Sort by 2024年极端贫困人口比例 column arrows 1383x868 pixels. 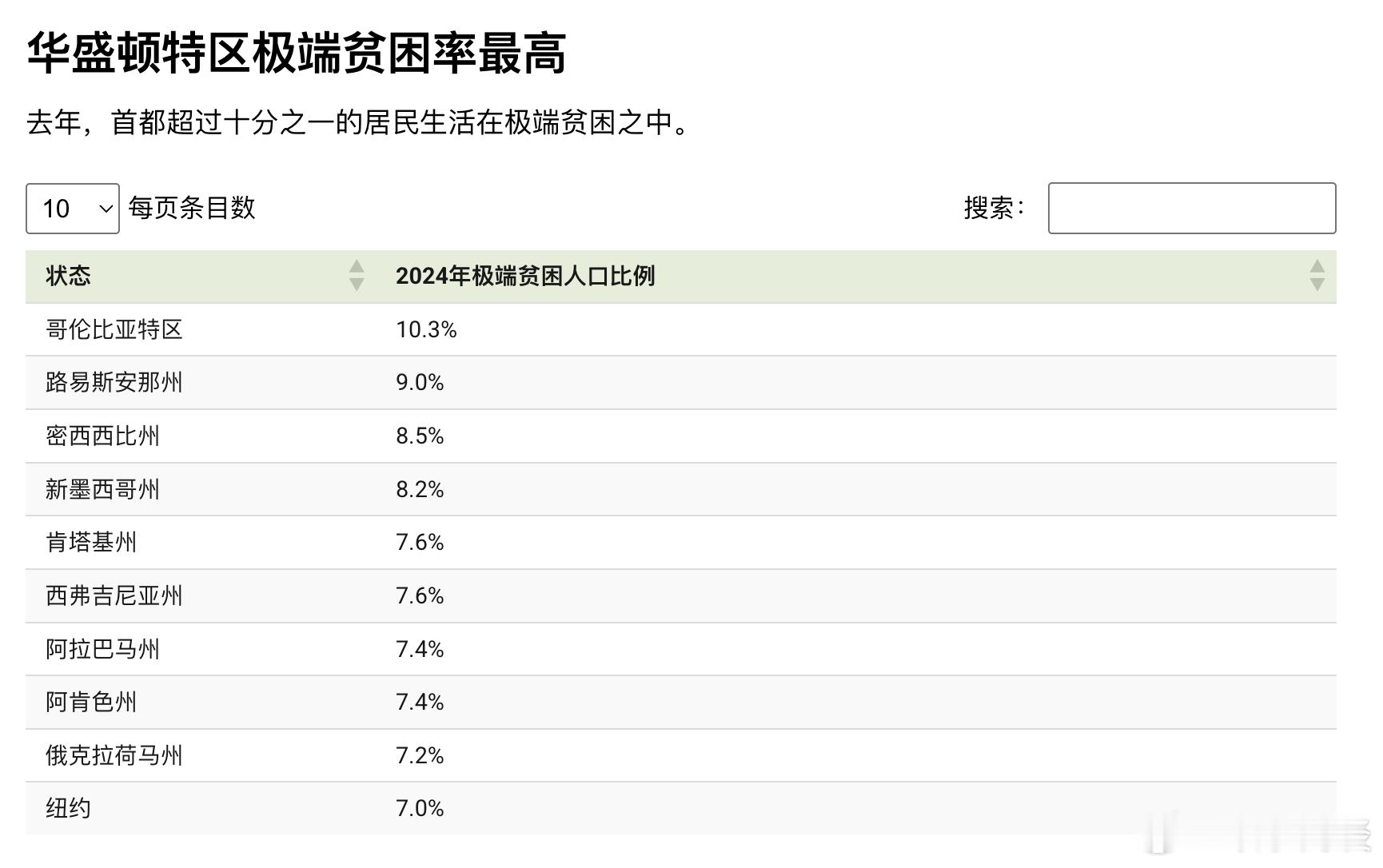tap(1317, 276)
